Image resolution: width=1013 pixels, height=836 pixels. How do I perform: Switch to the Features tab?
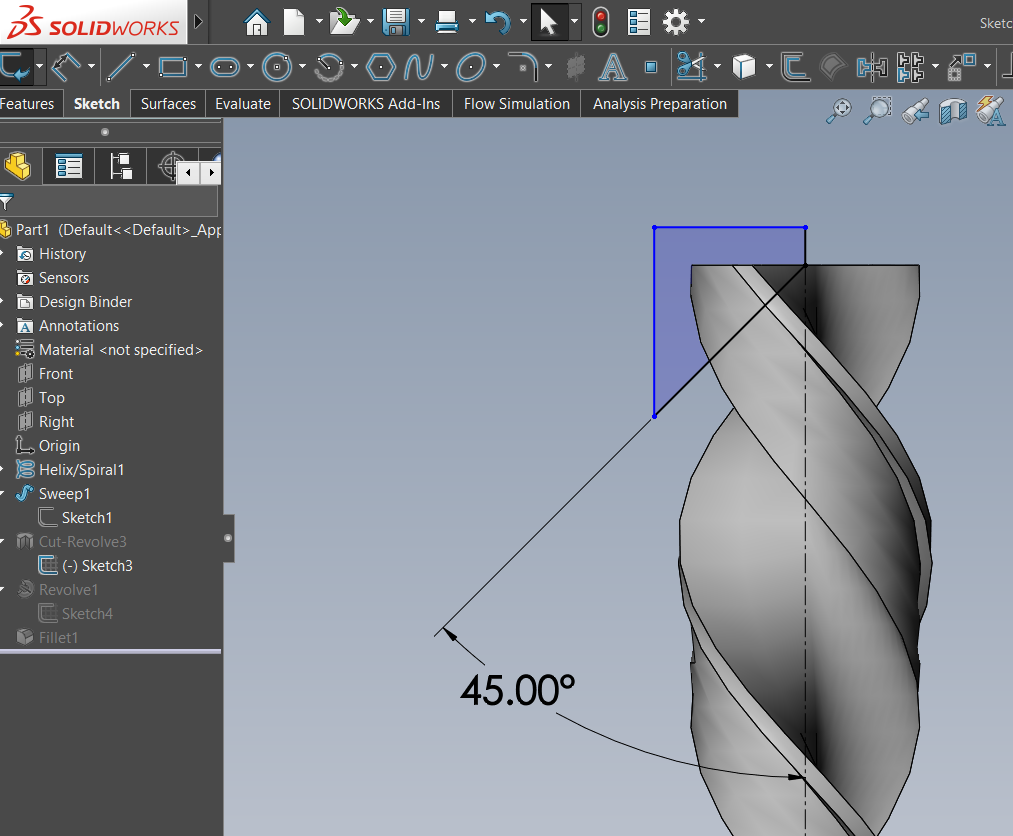click(x=29, y=103)
